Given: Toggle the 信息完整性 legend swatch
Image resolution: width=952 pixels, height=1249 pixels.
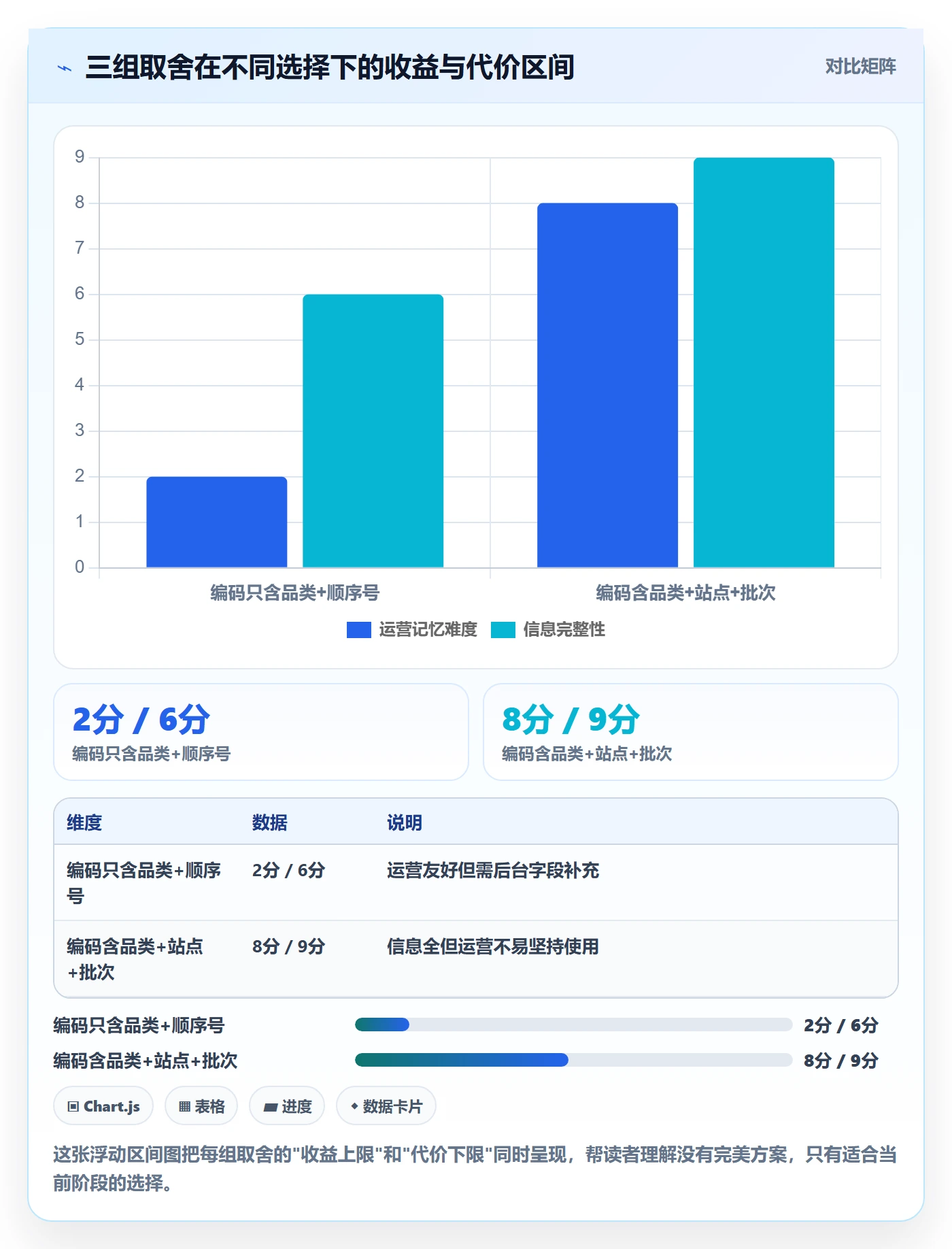Looking at the screenshot, I should (x=503, y=630).
